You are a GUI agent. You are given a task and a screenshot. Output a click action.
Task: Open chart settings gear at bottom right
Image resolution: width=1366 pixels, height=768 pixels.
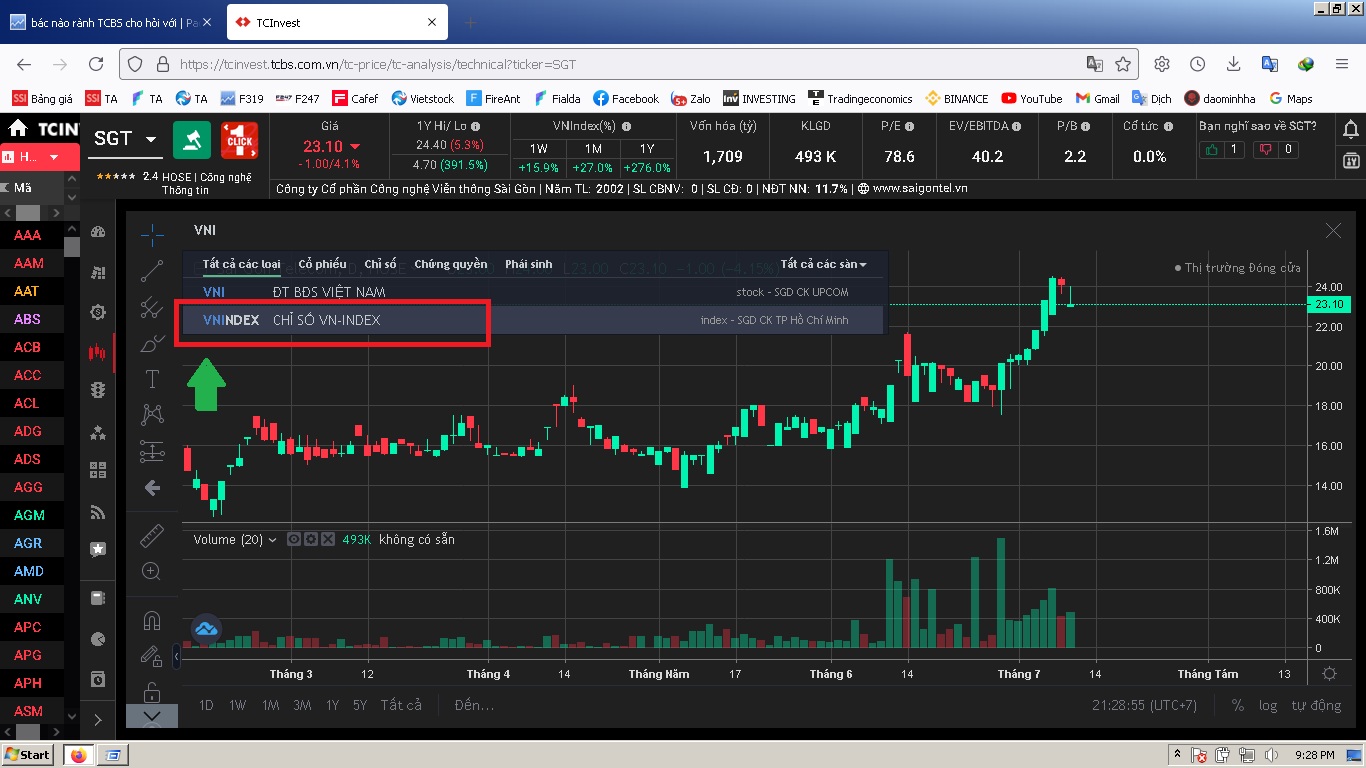click(x=1329, y=674)
